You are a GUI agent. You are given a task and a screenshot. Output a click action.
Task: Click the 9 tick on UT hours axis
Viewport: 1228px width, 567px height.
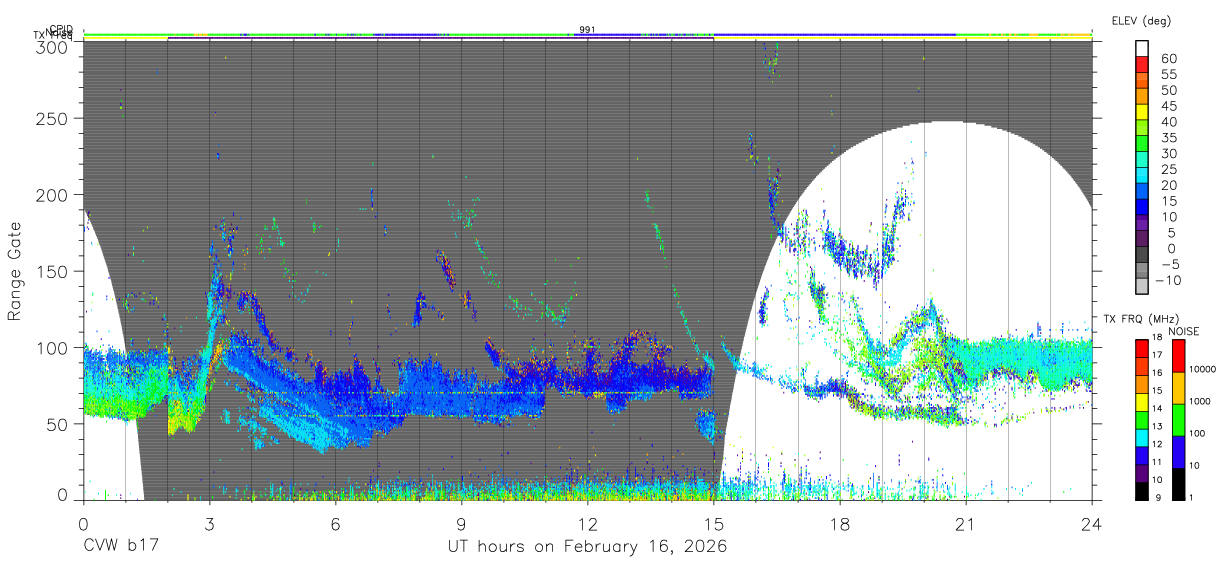[x=461, y=523]
